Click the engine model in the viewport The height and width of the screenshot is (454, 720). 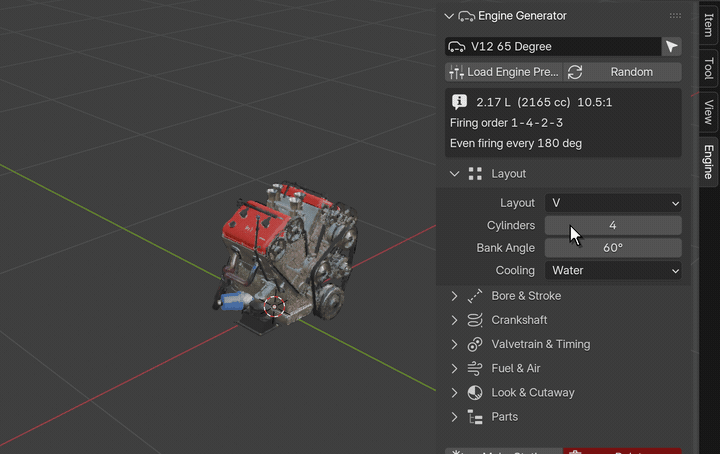285,257
